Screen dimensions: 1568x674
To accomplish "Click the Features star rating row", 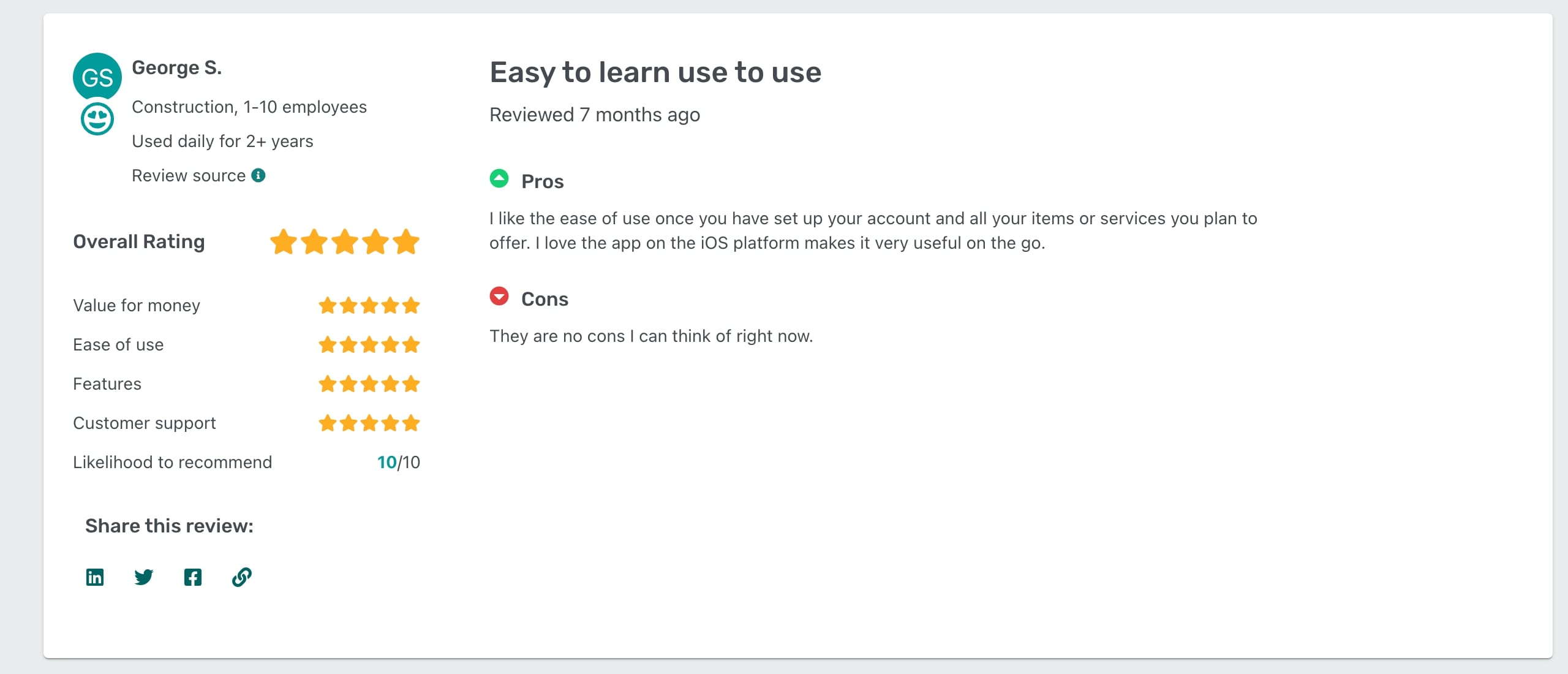I will point(369,384).
